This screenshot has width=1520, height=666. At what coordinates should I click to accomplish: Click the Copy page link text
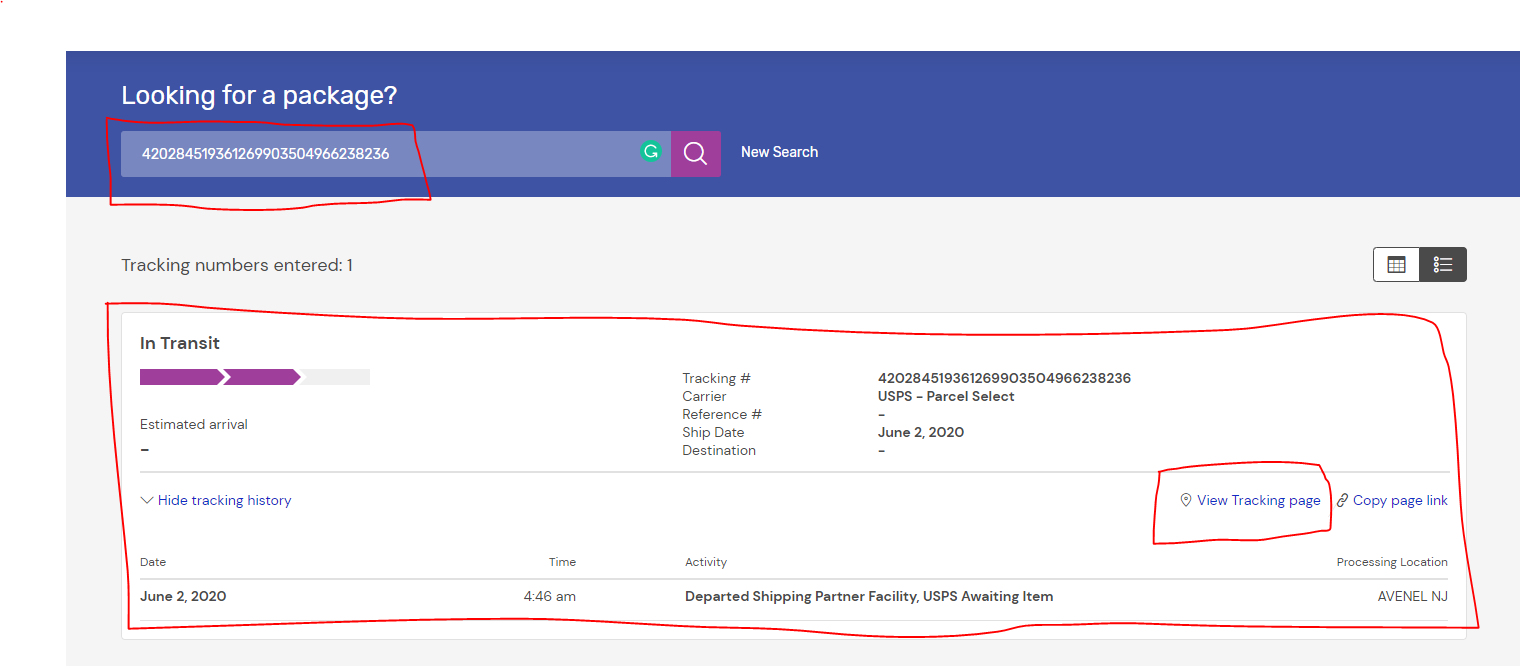tap(1400, 500)
